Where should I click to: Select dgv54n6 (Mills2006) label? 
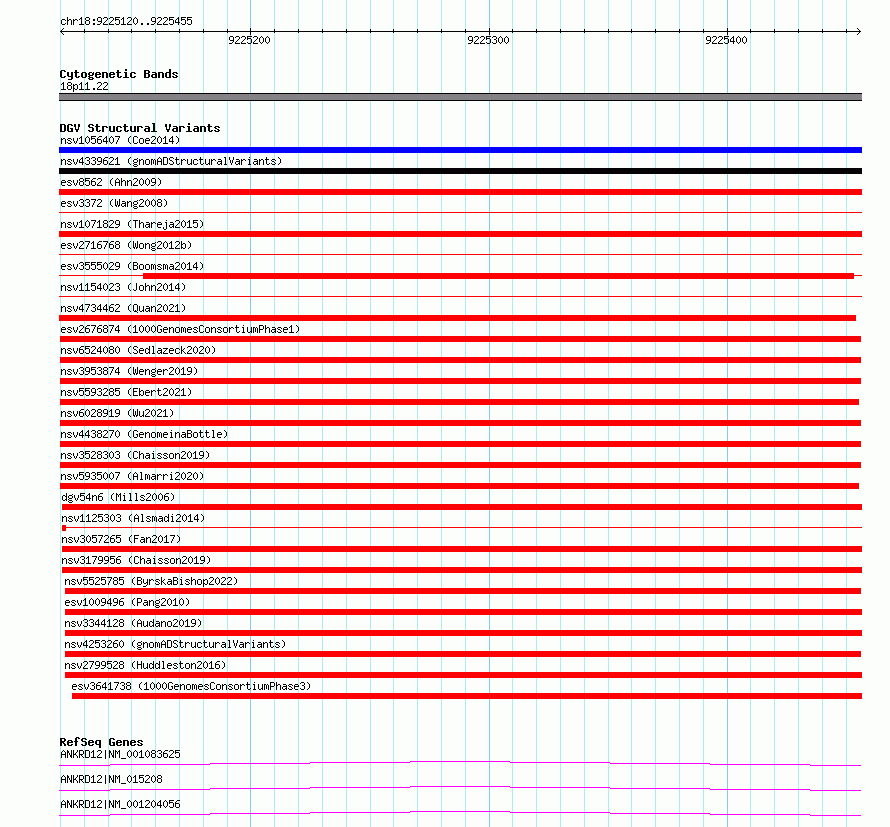118,497
